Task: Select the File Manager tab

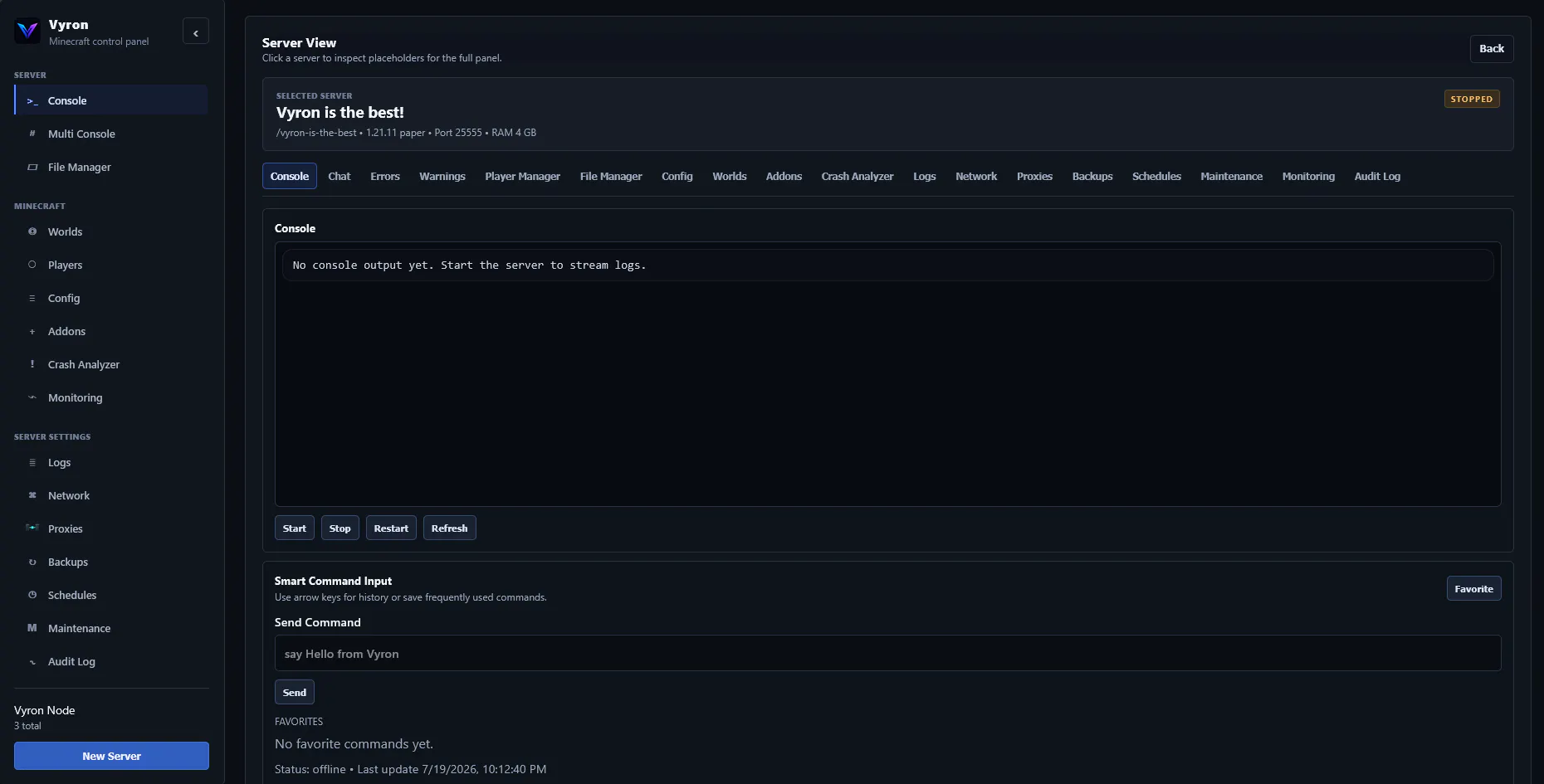Action: tap(611, 176)
